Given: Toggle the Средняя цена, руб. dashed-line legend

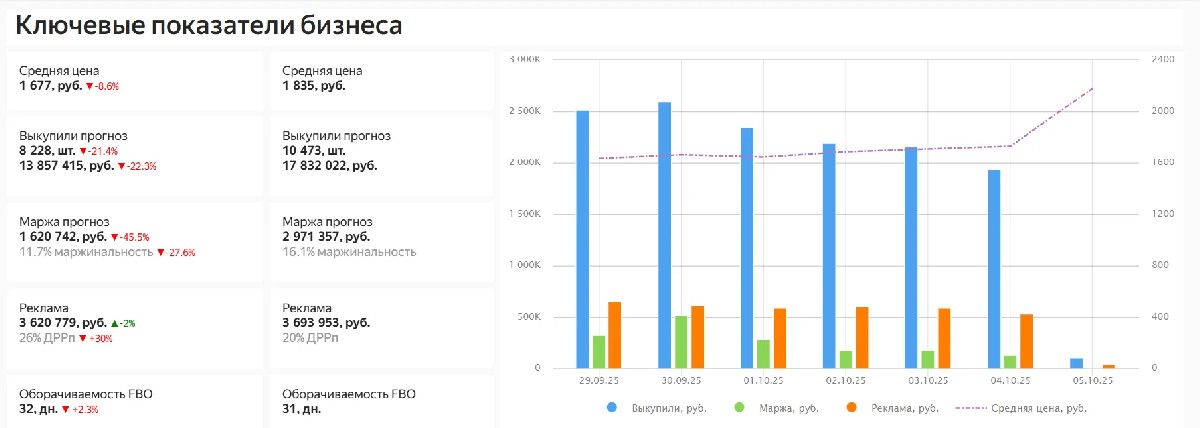Looking at the screenshot, I should (1022, 408).
